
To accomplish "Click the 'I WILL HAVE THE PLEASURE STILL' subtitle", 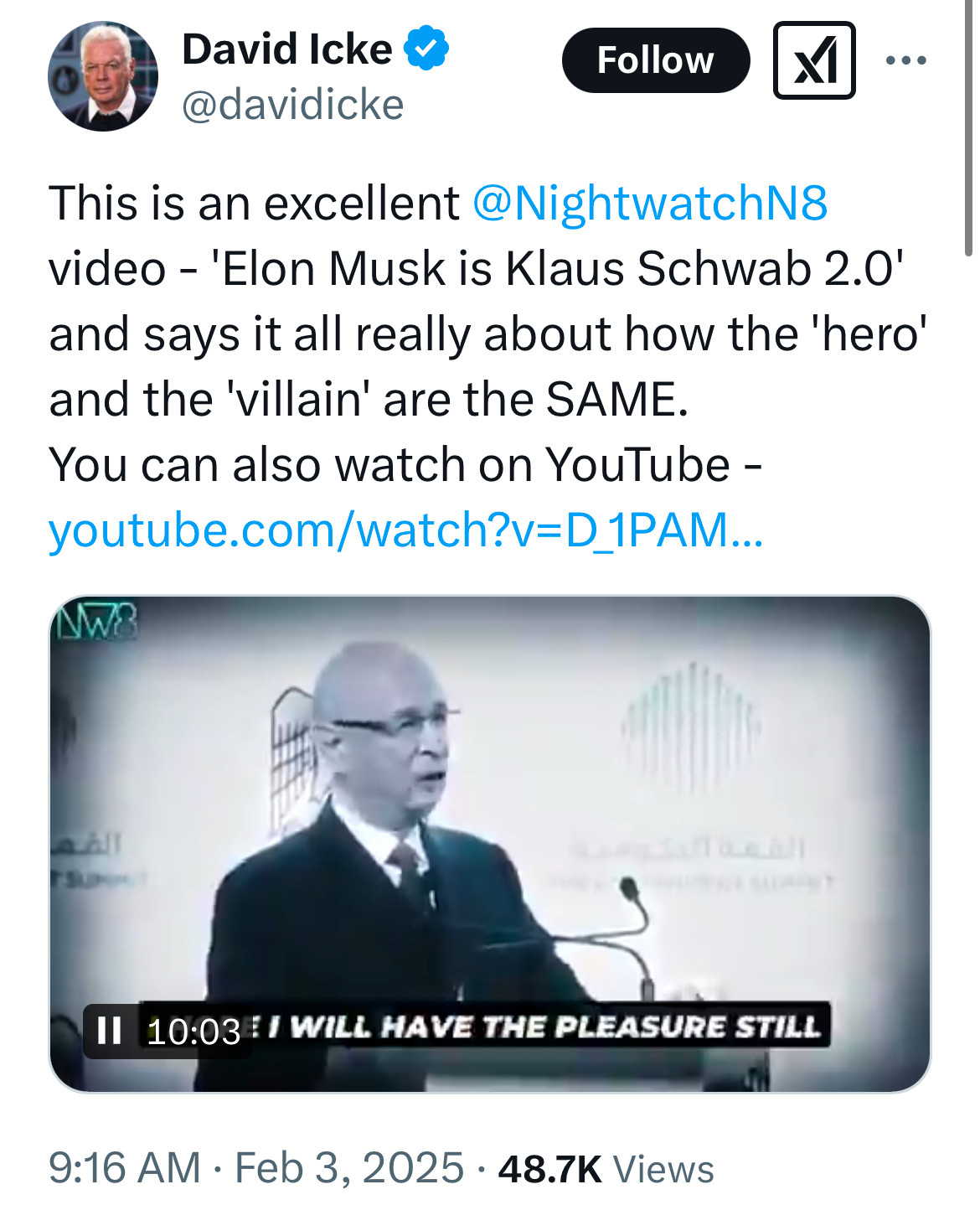I will click(553, 1027).
